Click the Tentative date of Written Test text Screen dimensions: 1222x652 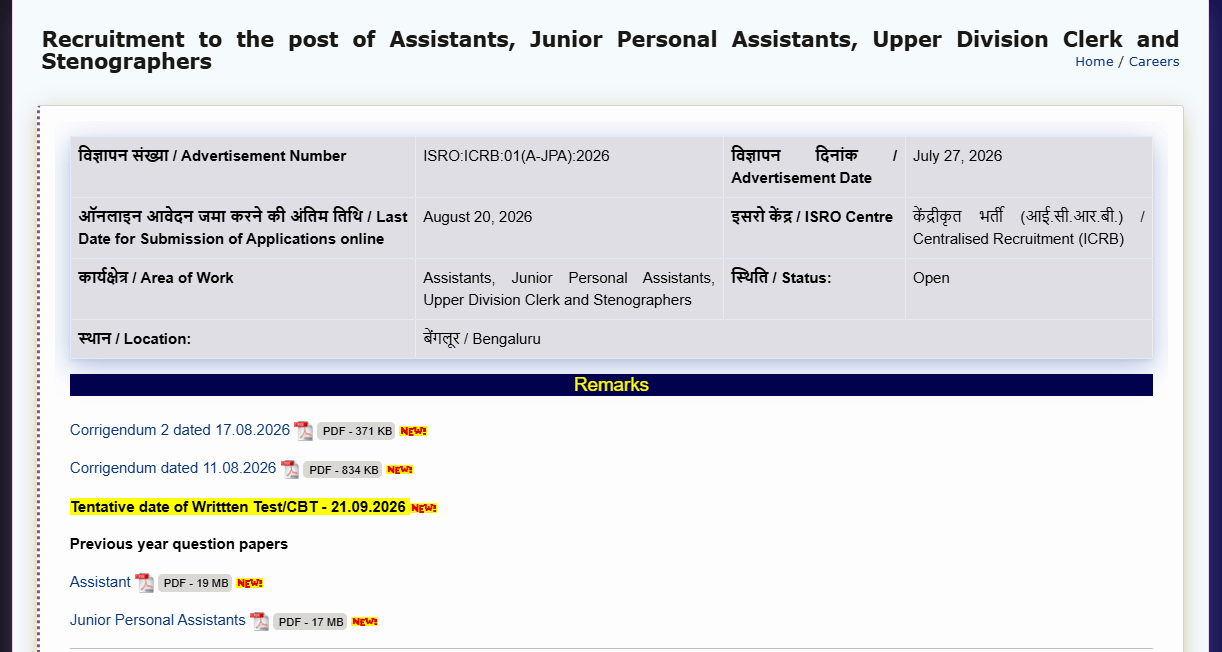(x=238, y=507)
